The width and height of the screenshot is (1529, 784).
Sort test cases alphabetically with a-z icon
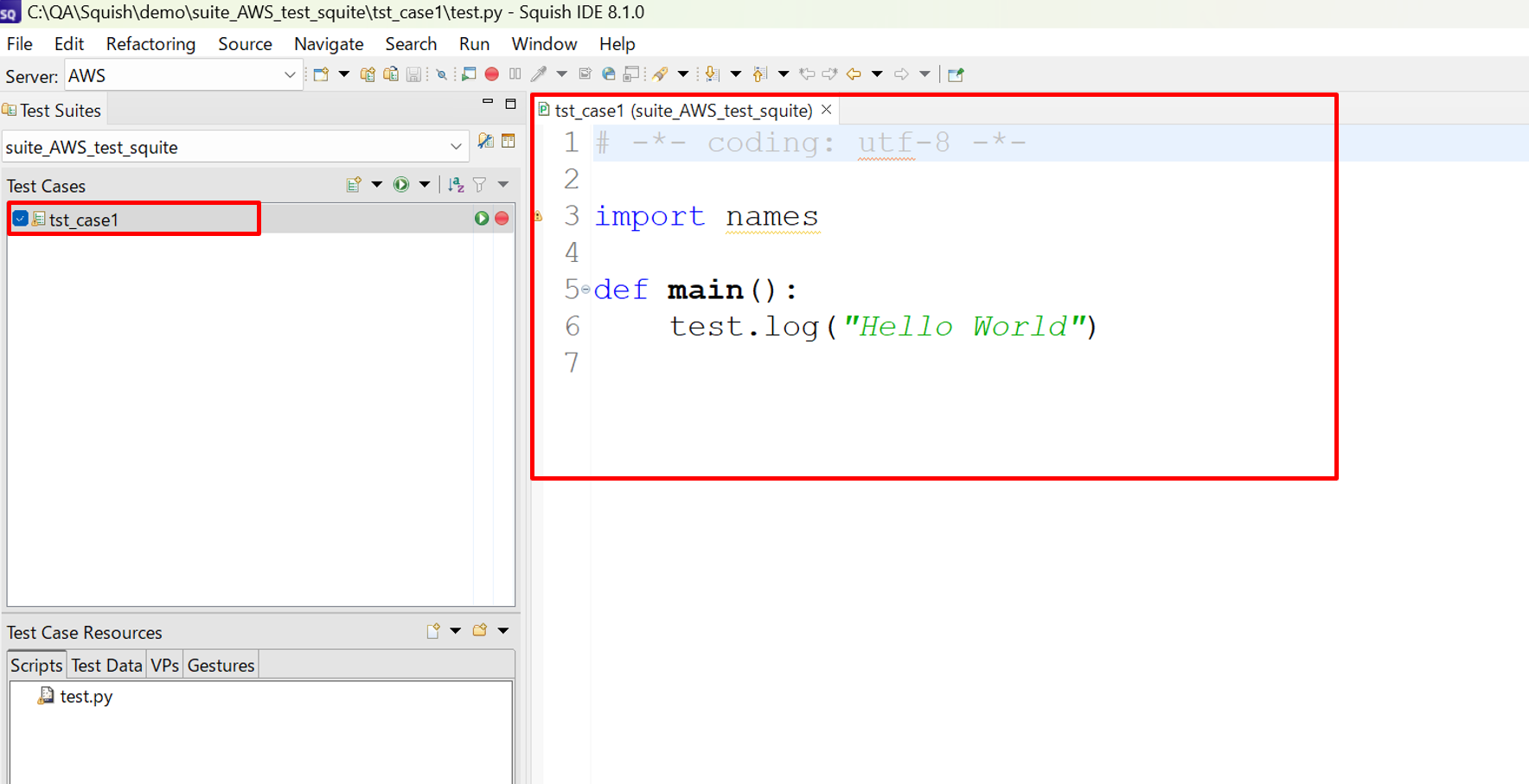click(456, 184)
